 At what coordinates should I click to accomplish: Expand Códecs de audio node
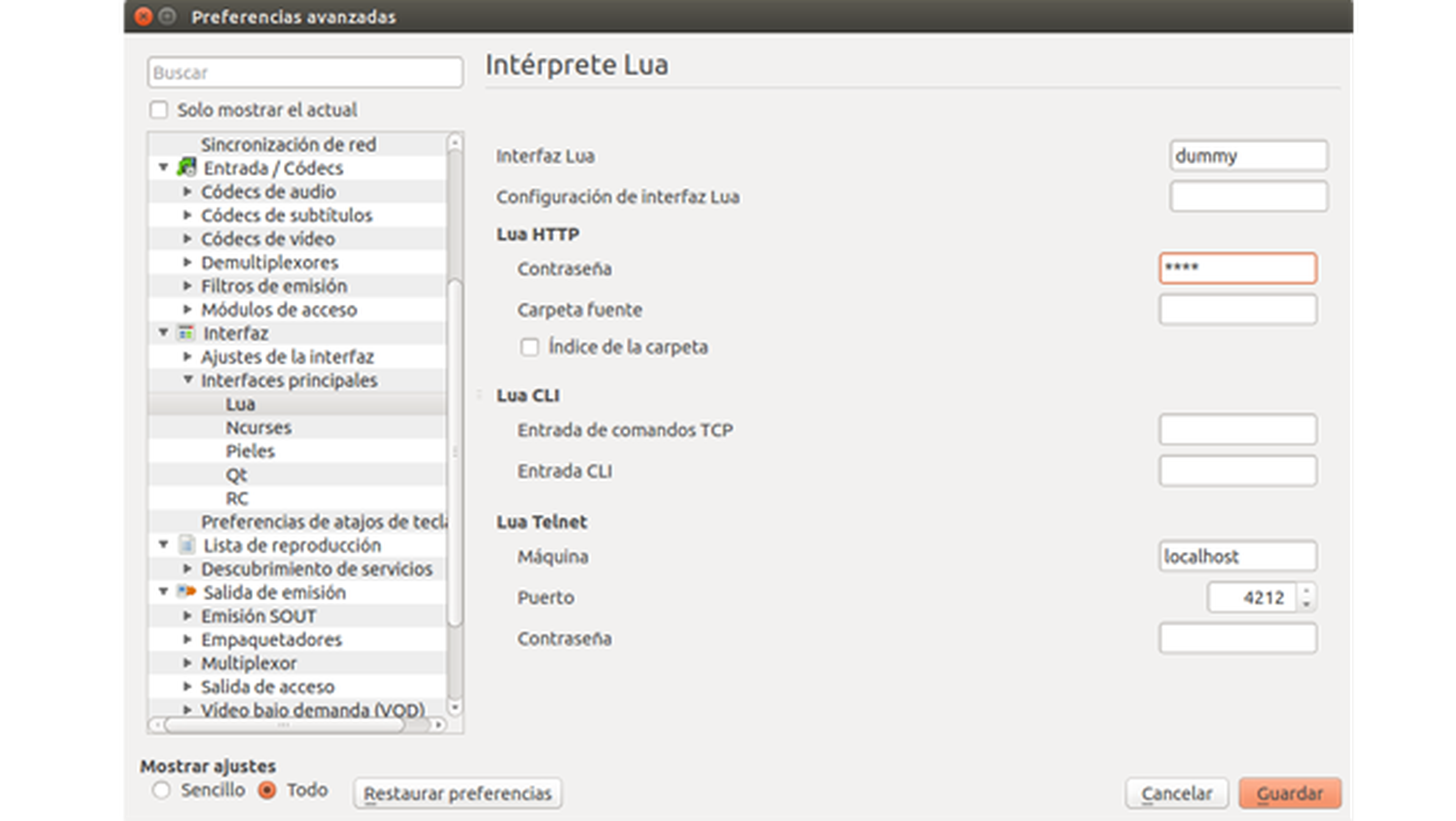pos(187,191)
